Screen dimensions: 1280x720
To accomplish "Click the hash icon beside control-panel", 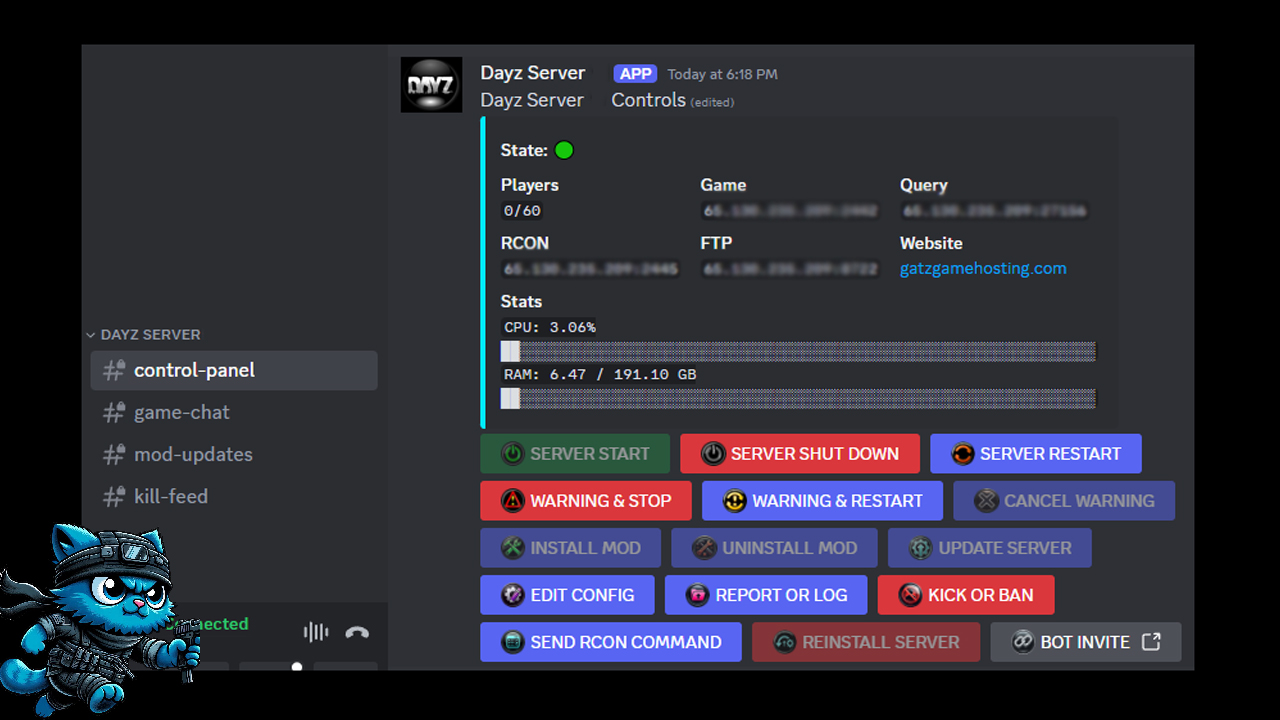I will point(114,370).
